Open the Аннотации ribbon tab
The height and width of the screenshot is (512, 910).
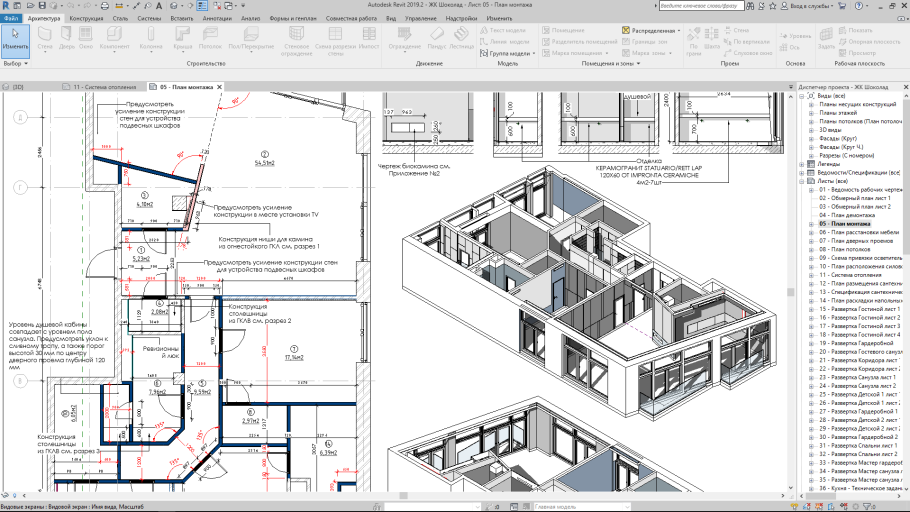click(217, 18)
